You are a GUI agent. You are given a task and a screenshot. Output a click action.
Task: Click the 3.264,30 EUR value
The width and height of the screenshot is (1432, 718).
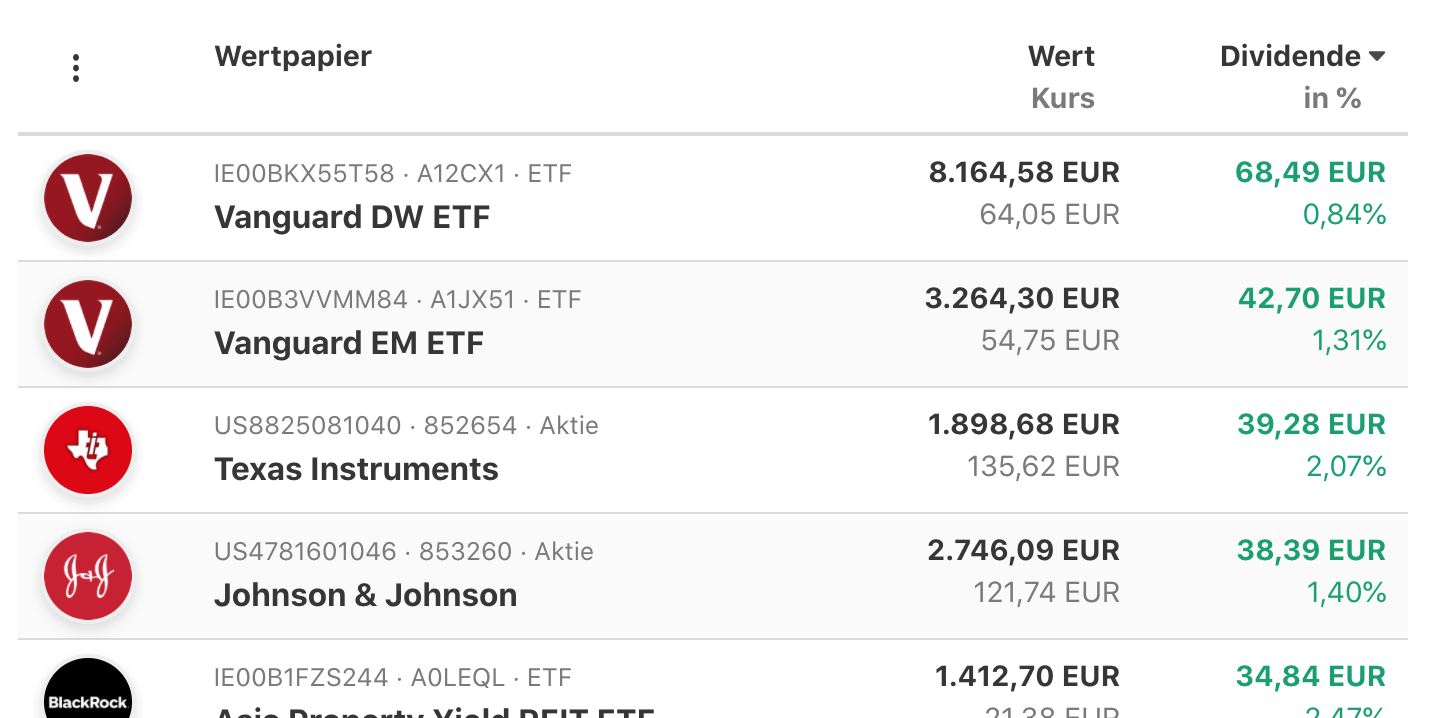pos(1022,298)
